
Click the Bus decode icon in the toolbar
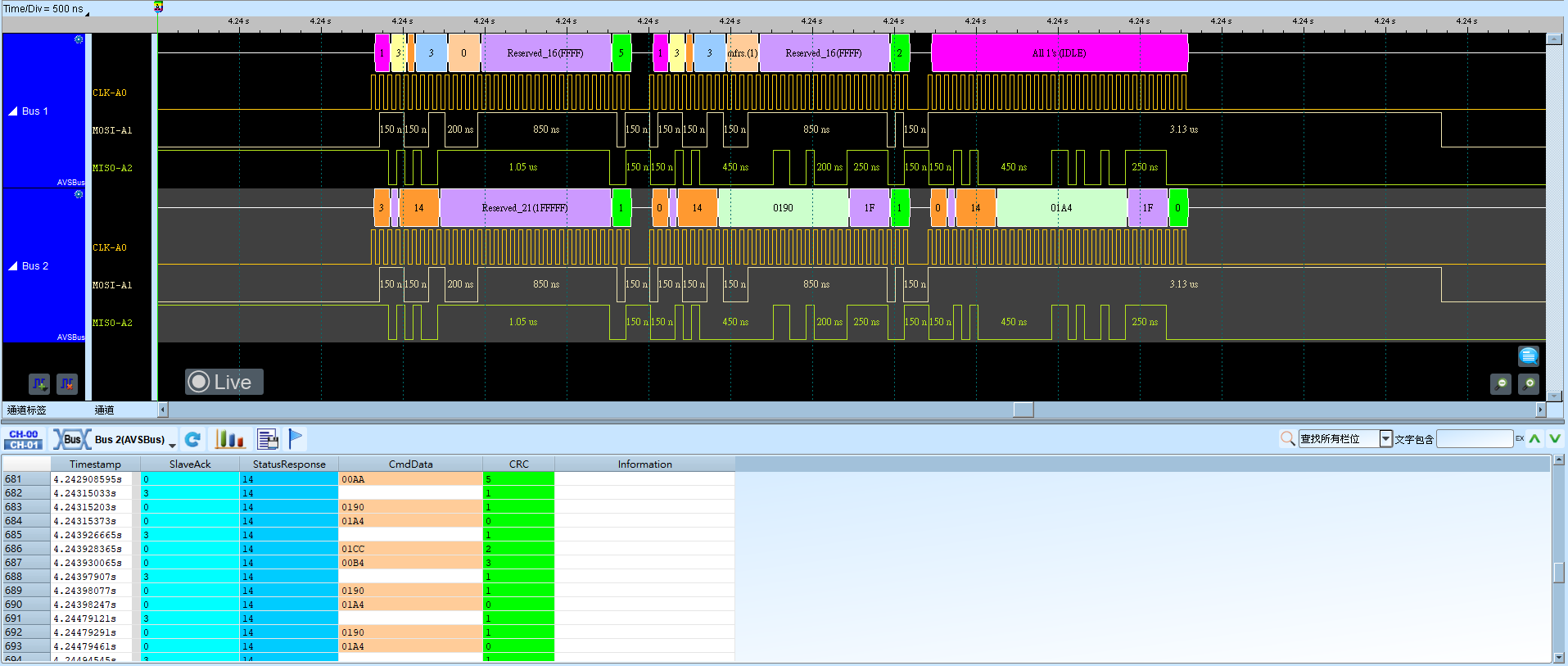(x=72, y=440)
